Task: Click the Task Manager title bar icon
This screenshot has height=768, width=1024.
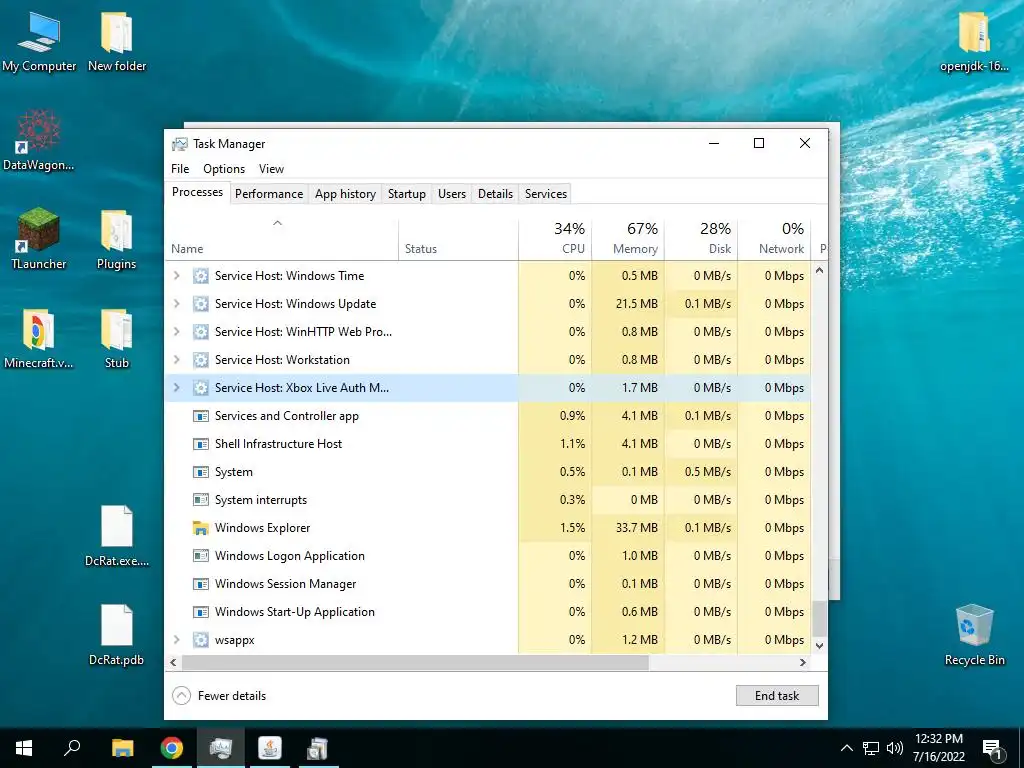Action: (x=180, y=144)
